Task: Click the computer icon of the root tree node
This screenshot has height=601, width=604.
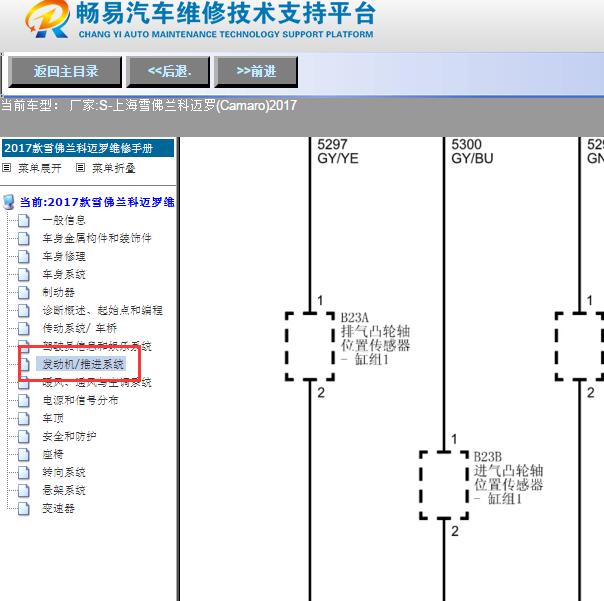Action: tap(9, 202)
